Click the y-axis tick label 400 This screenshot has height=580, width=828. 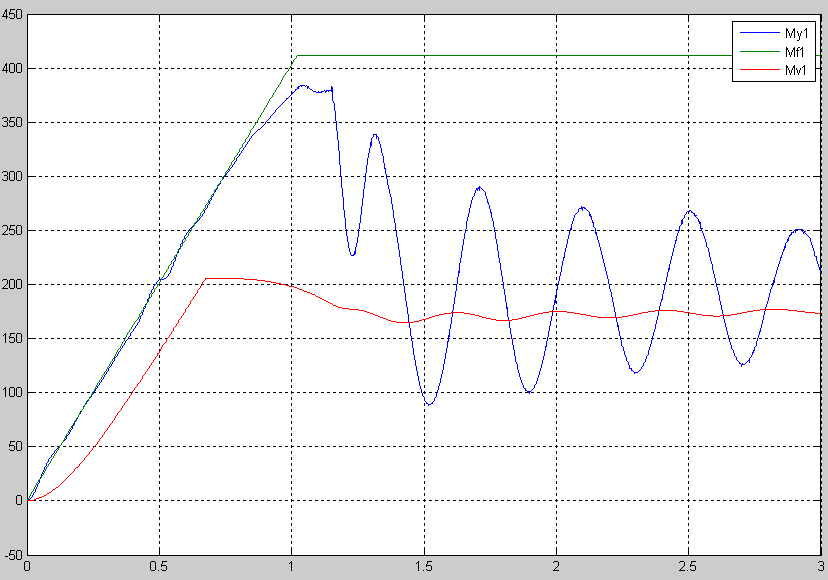tap(12, 69)
